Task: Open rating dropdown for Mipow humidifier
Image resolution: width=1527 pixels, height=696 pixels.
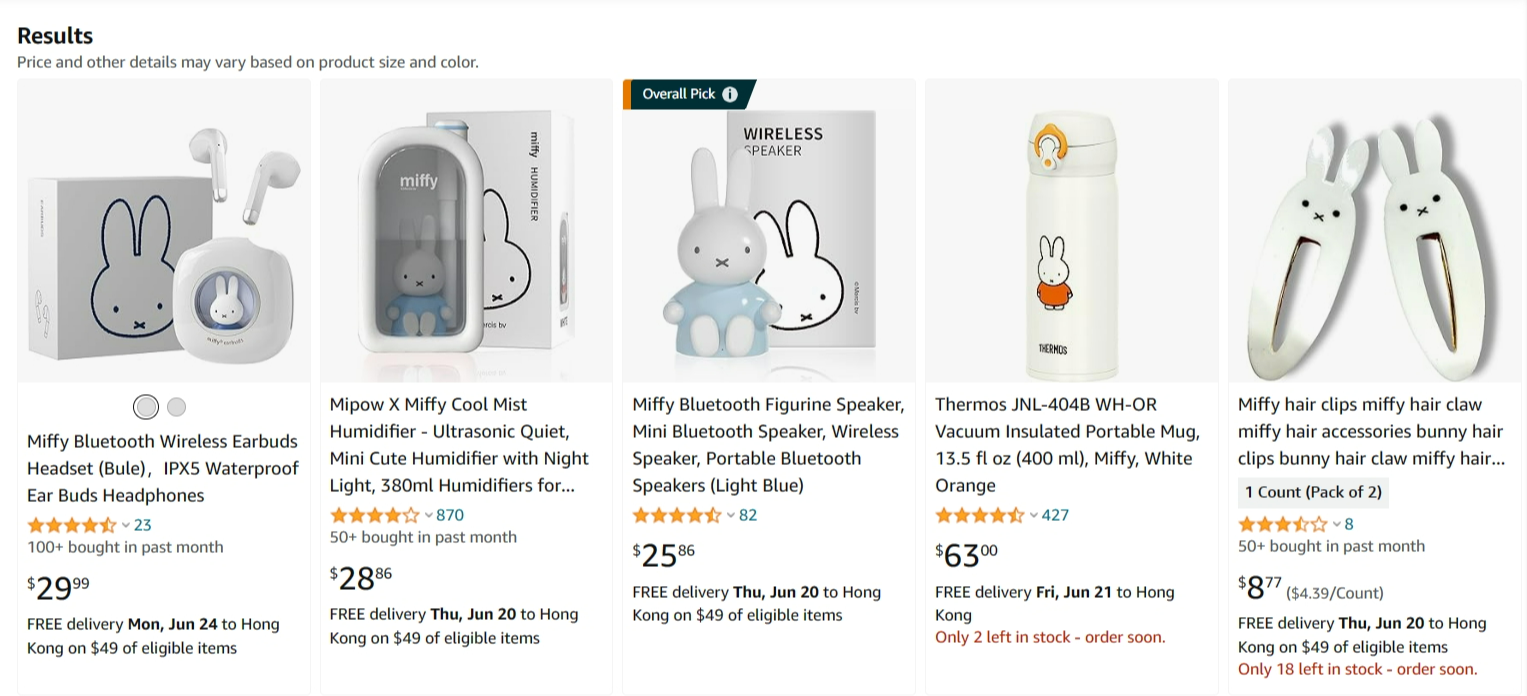Action: (x=429, y=515)
